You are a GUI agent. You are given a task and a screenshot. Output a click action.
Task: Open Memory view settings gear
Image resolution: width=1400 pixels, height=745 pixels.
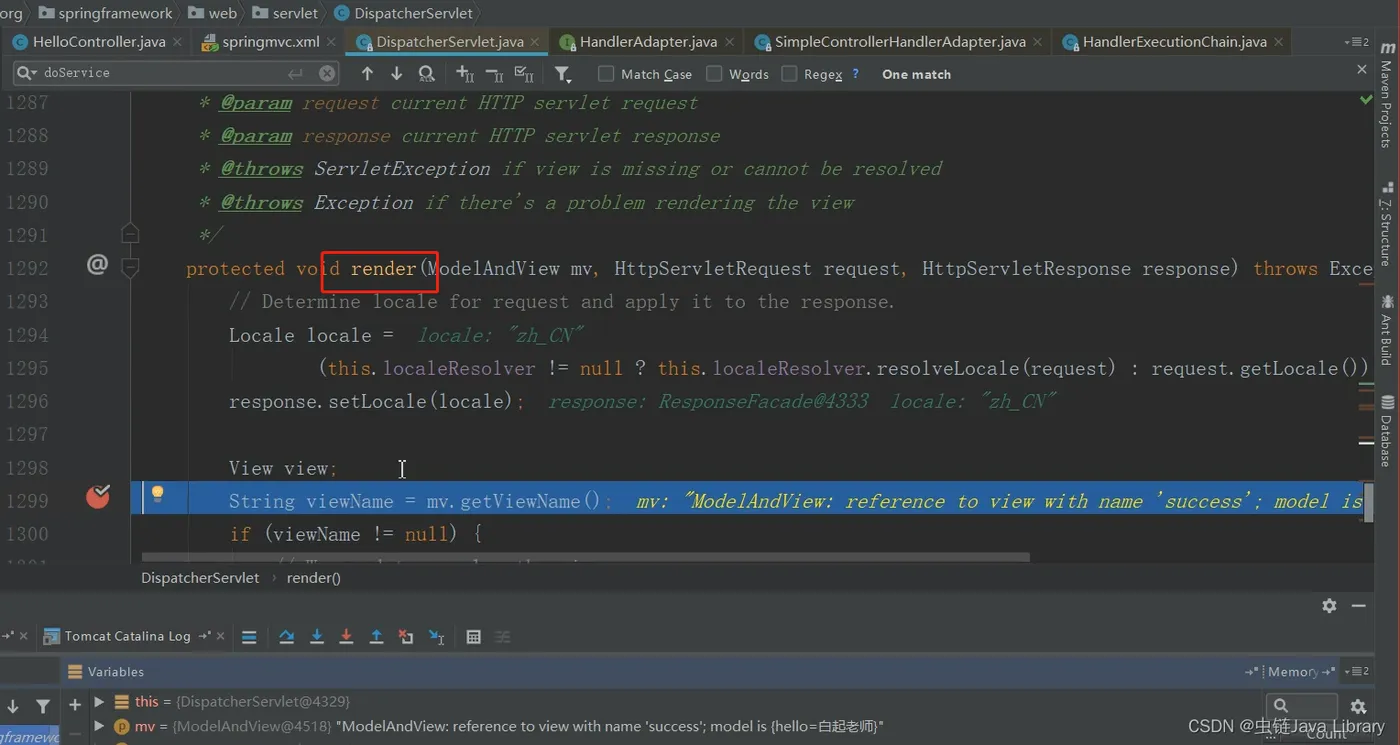click(x=1358, y=706)
